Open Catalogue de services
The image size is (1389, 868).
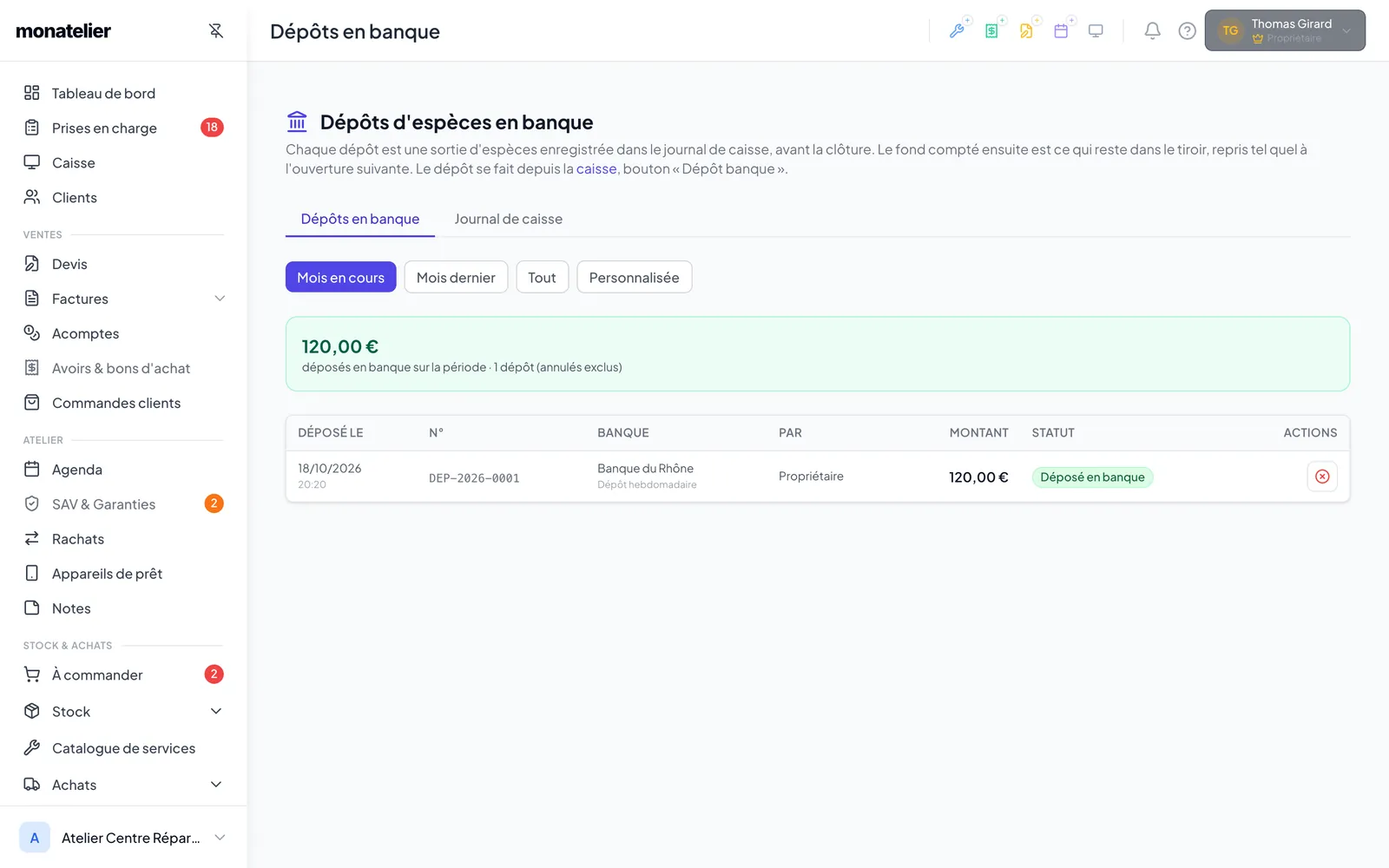point(123,748)
